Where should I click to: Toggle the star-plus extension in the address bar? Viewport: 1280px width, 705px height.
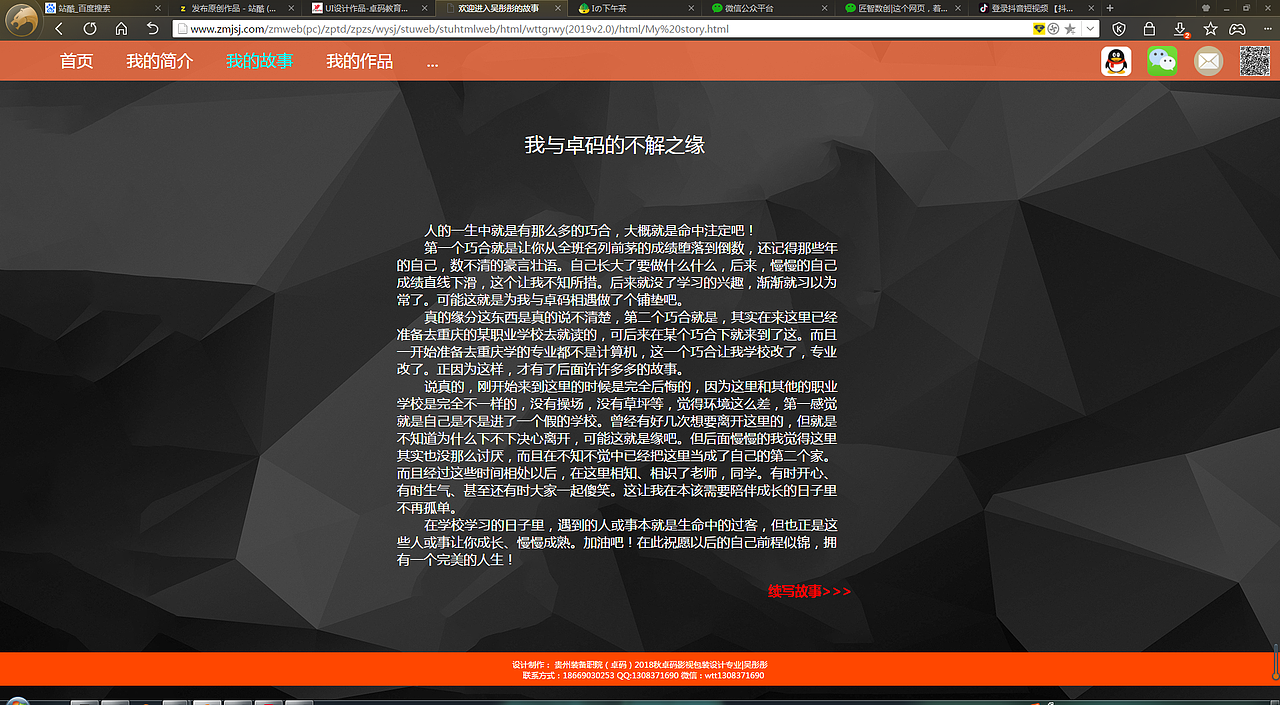pyautogui.click(x=1070, y=29)
